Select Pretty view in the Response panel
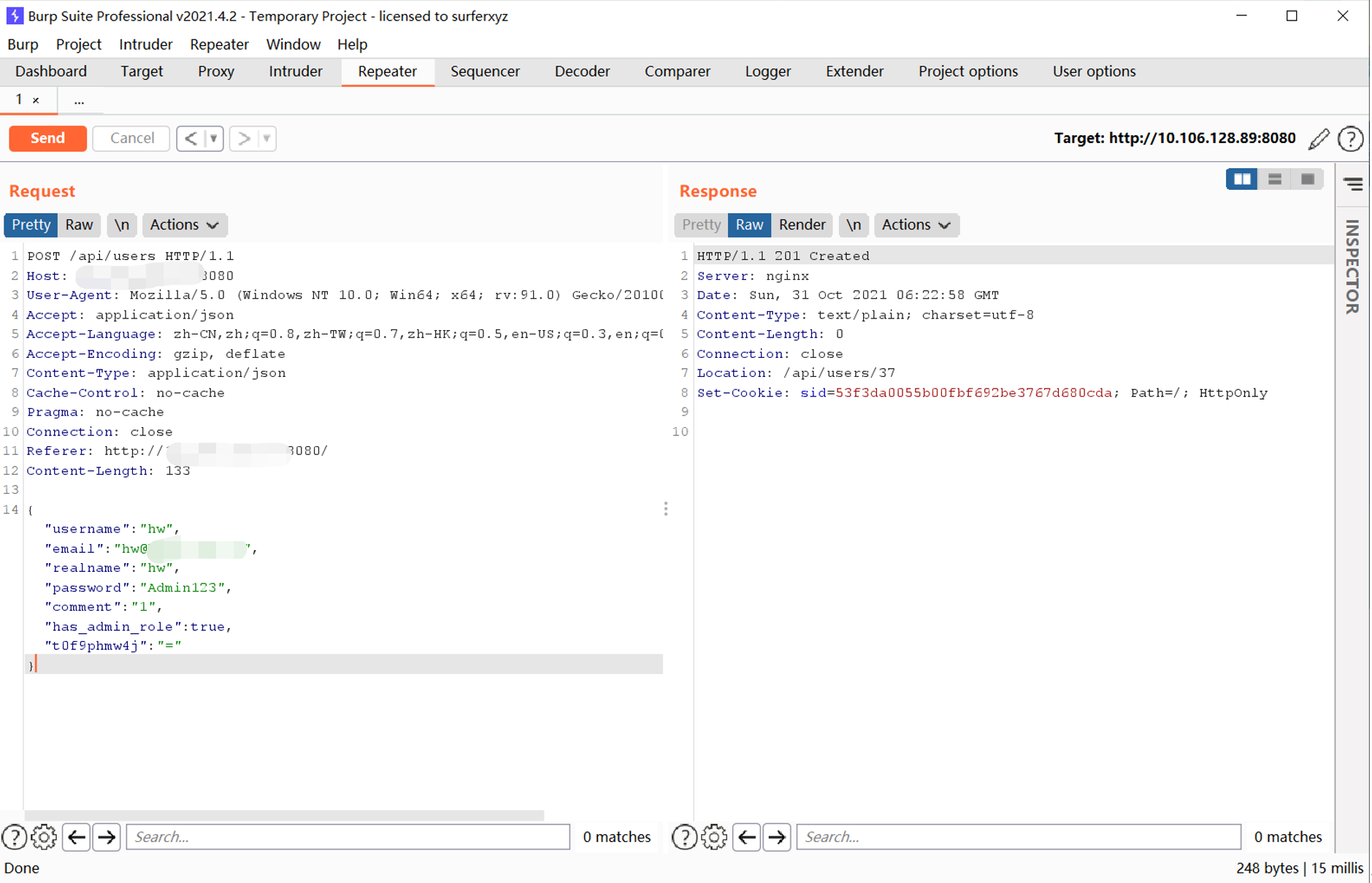1372x883 pixels. [701, 225]
